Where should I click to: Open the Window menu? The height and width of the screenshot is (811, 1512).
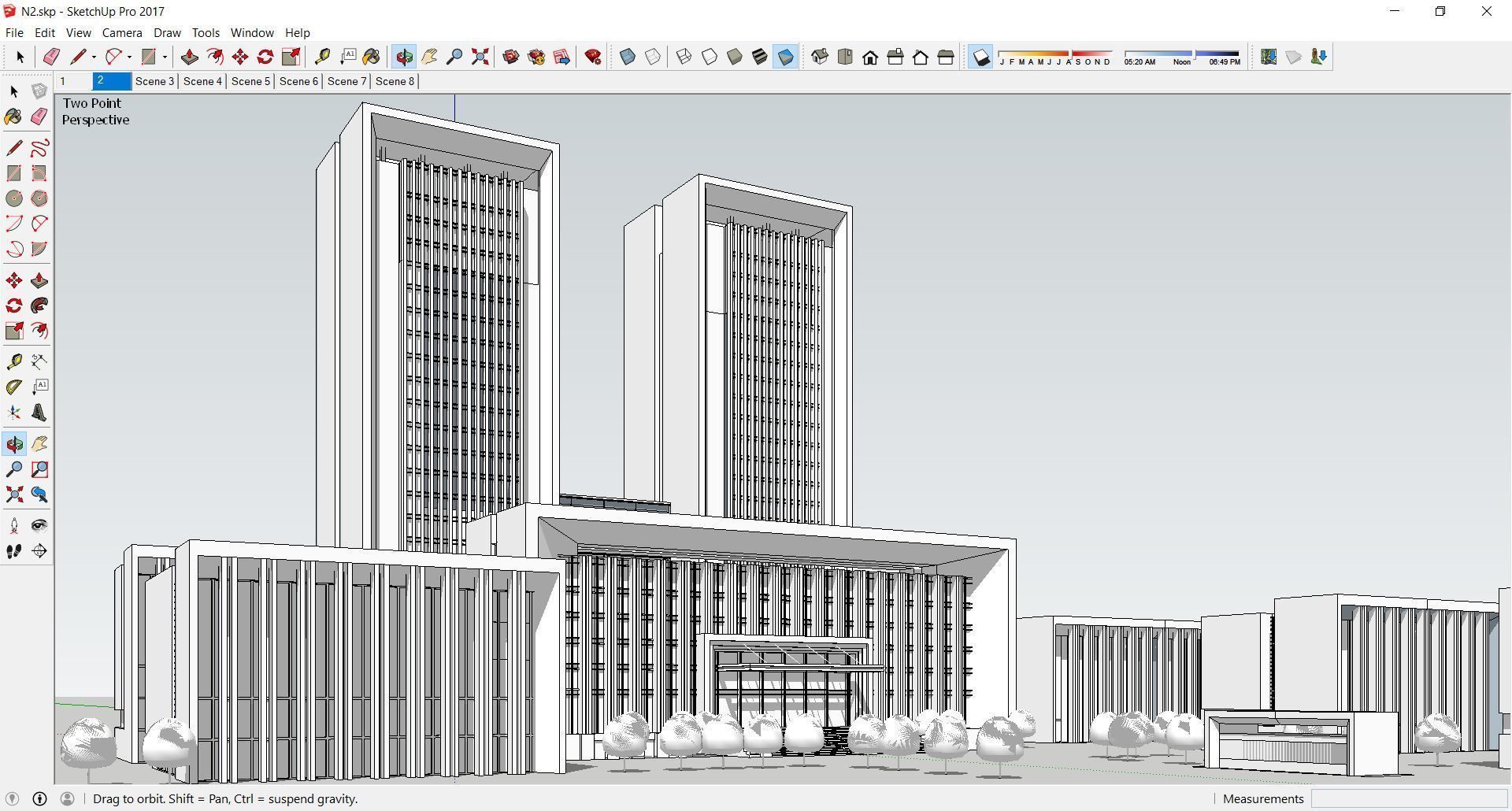(x=252, y=32)
